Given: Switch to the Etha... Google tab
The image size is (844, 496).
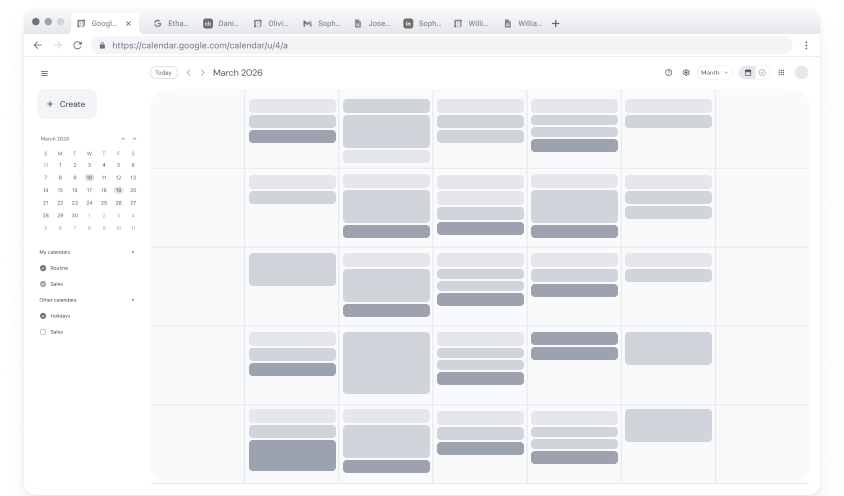Looking at the screenshot, I should tap(171, 24).
